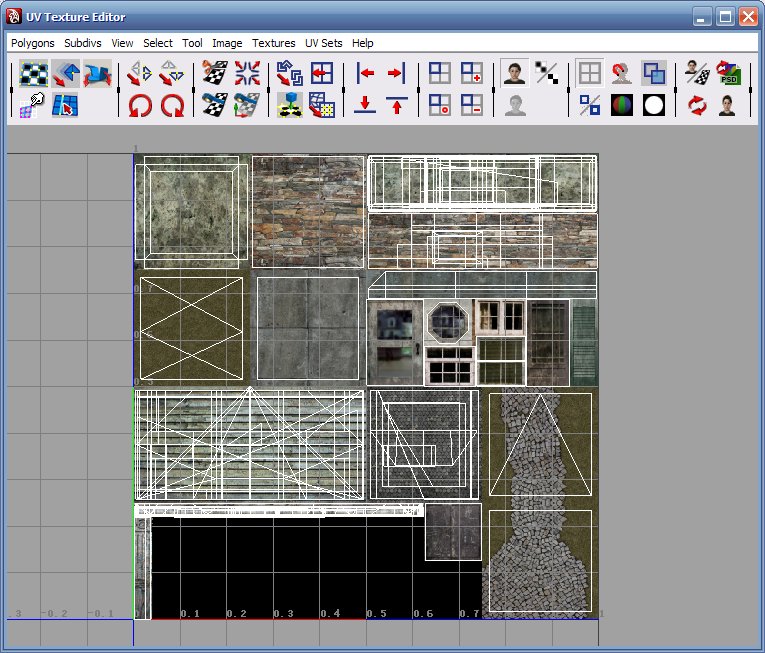Image resolution: width=765 pixels, height=653 pixels.
Task: Open the Image menu
Action: pos(227,43)
